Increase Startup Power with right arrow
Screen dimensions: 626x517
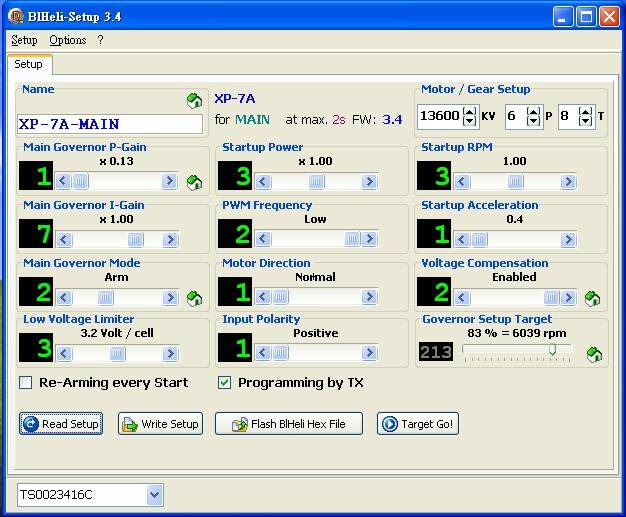point(369,182)
